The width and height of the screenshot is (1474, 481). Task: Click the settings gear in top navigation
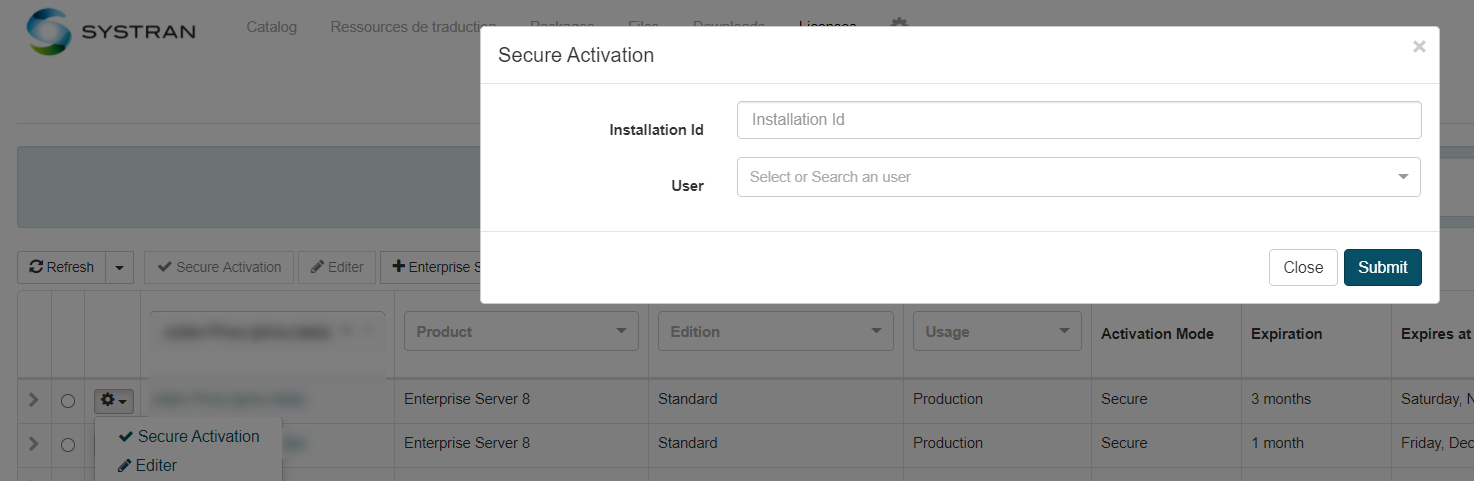899,24
